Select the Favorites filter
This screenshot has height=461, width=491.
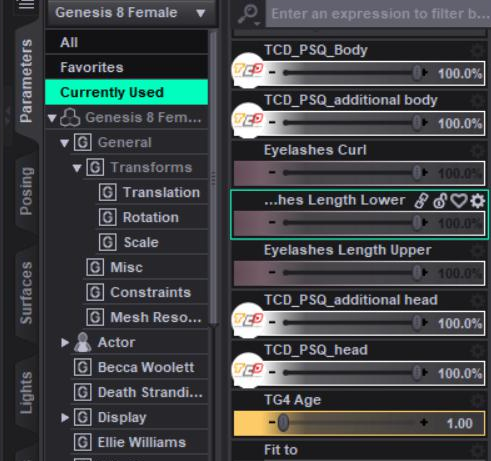pyautogui.click(x=127, y=67)
